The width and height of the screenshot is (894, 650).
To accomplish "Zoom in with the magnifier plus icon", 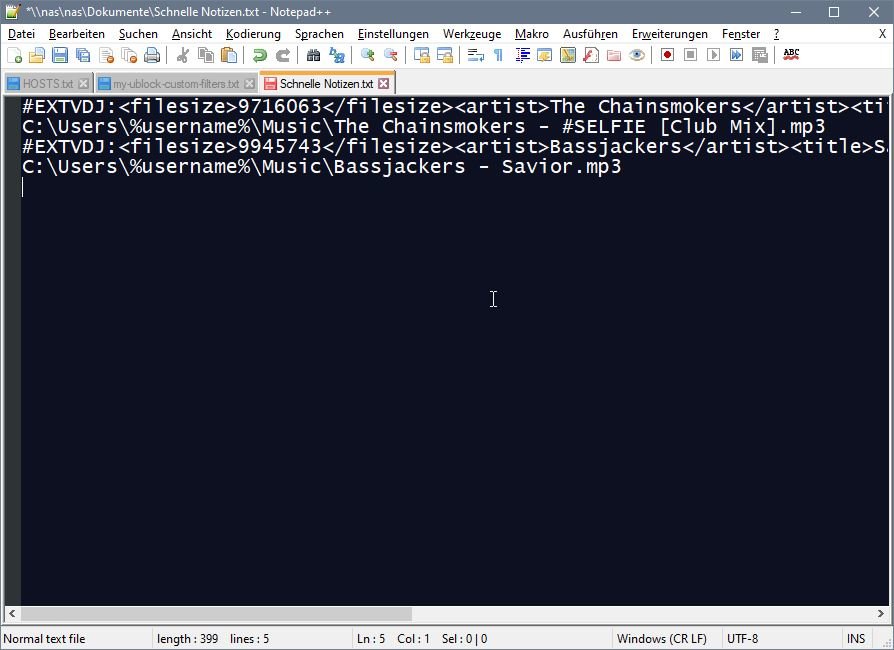I will (367, 55).
